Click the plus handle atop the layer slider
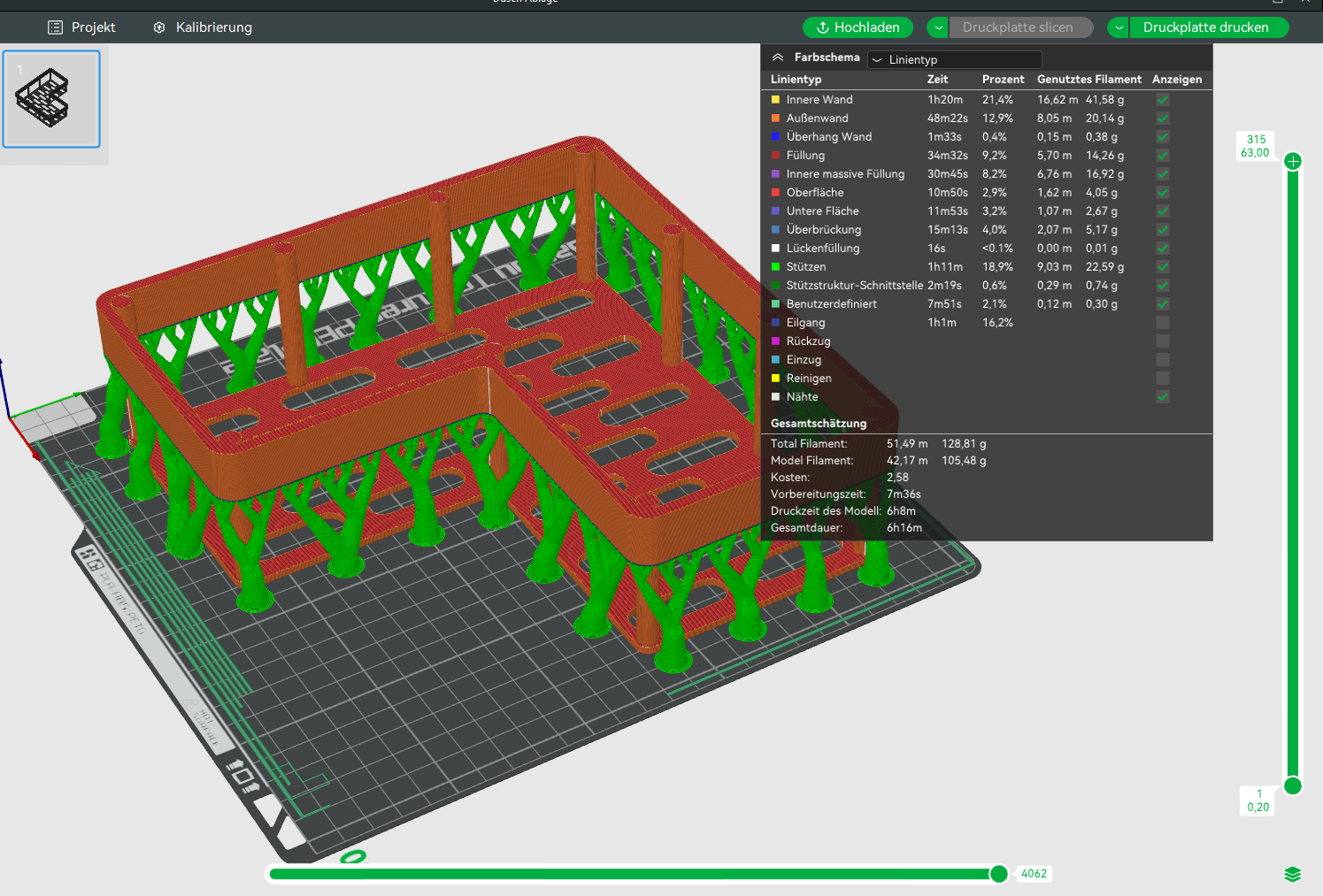 coord(1293,161)
